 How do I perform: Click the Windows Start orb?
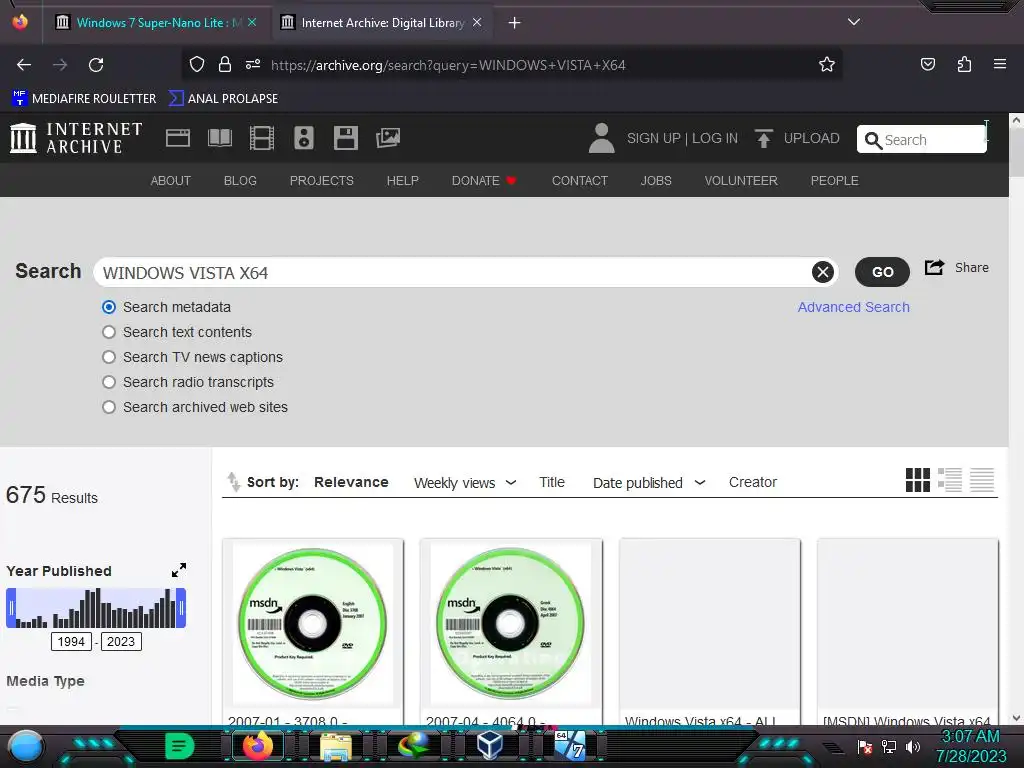click(x=25, y=748)
